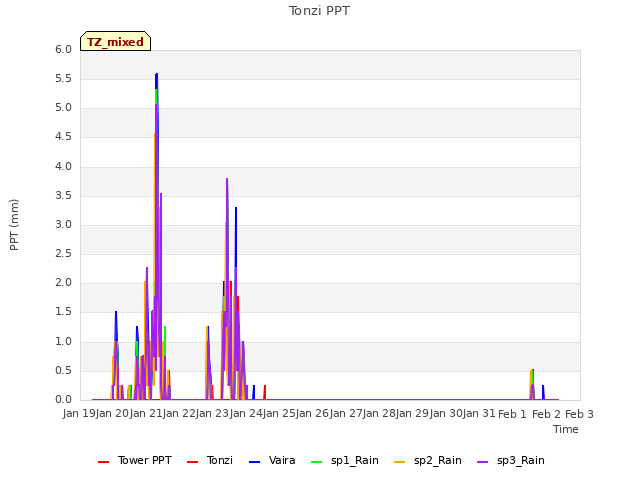Click the purple sp3_Rain peak near 3.8
The width and height of the screenshot is (640, 480).
pyautogui.click(x=227, y=180)
